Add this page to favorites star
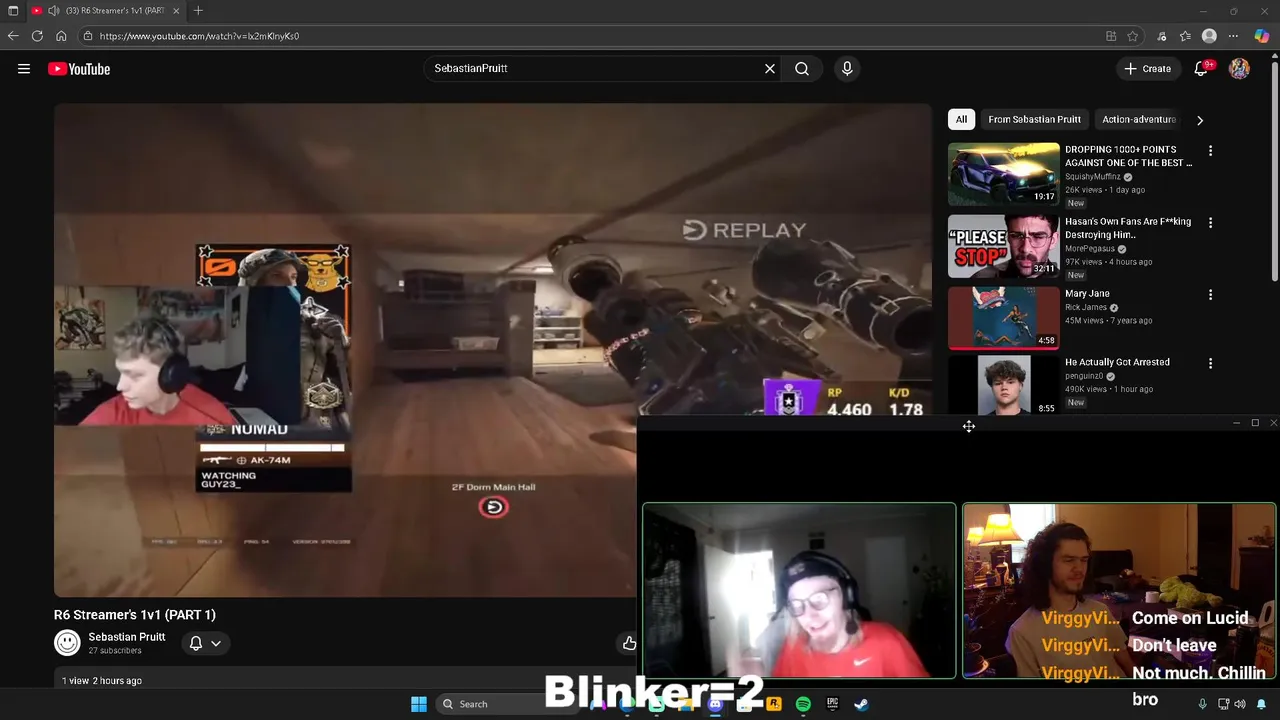This screenshot has height=720, width=1280. click(1132, 36)
